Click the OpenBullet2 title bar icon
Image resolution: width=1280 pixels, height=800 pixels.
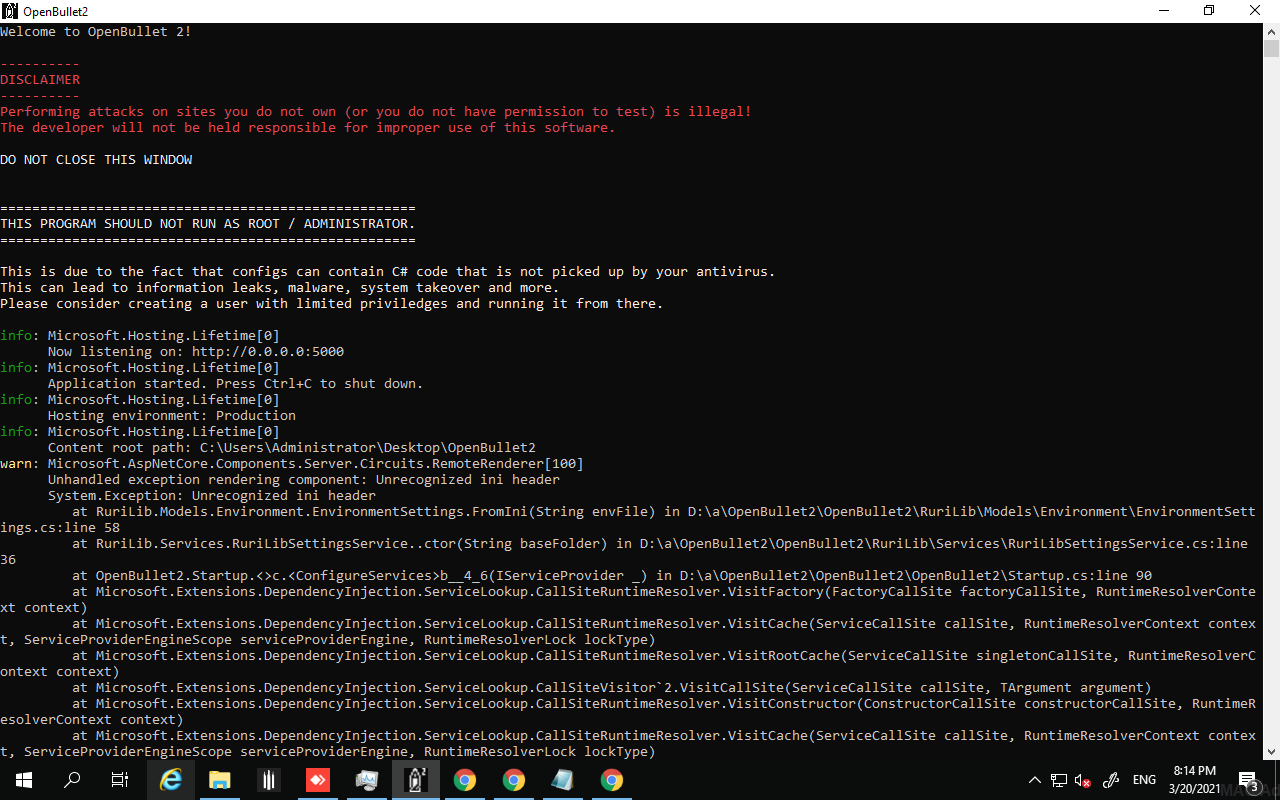pyautogui.click(x=10, y=11)
